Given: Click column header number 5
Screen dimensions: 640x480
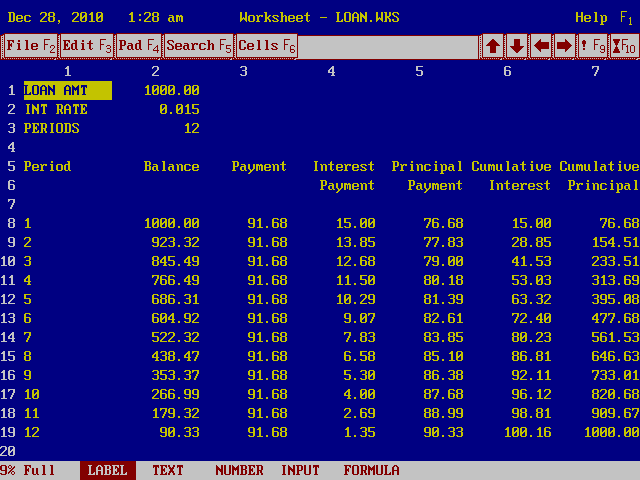Looking at the screenshot, I should [419, 71].
